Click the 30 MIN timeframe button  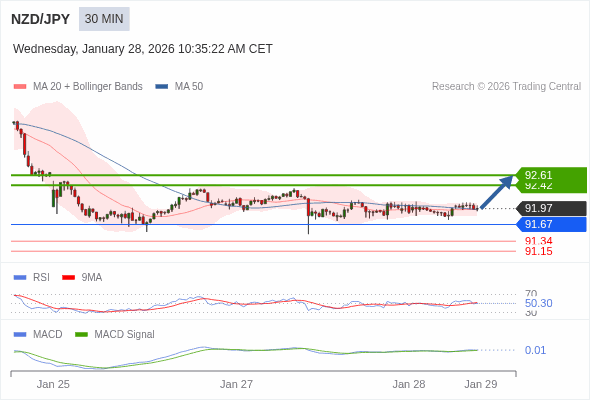click(104, 19)
